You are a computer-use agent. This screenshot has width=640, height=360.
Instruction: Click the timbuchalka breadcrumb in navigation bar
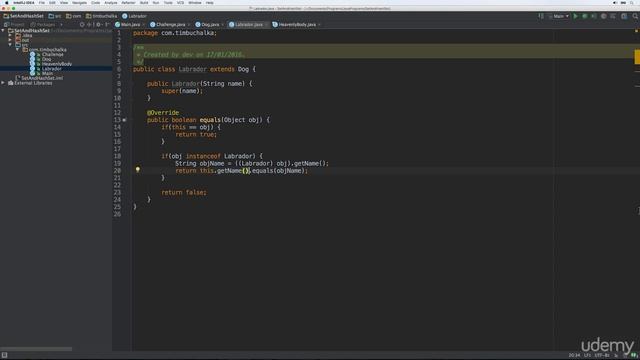102,16
